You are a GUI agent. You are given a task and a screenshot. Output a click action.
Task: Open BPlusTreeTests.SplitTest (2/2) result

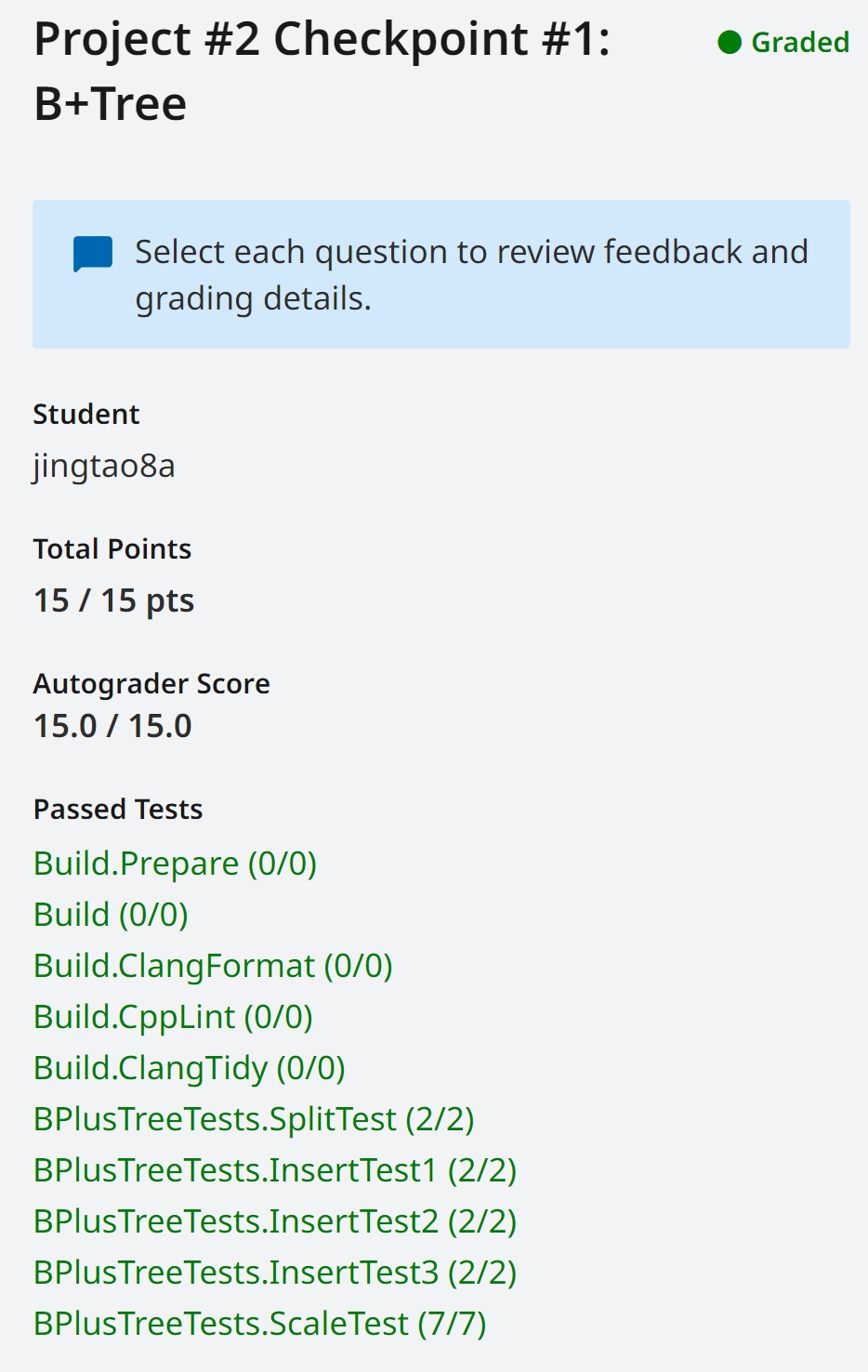click(254, 1119)
